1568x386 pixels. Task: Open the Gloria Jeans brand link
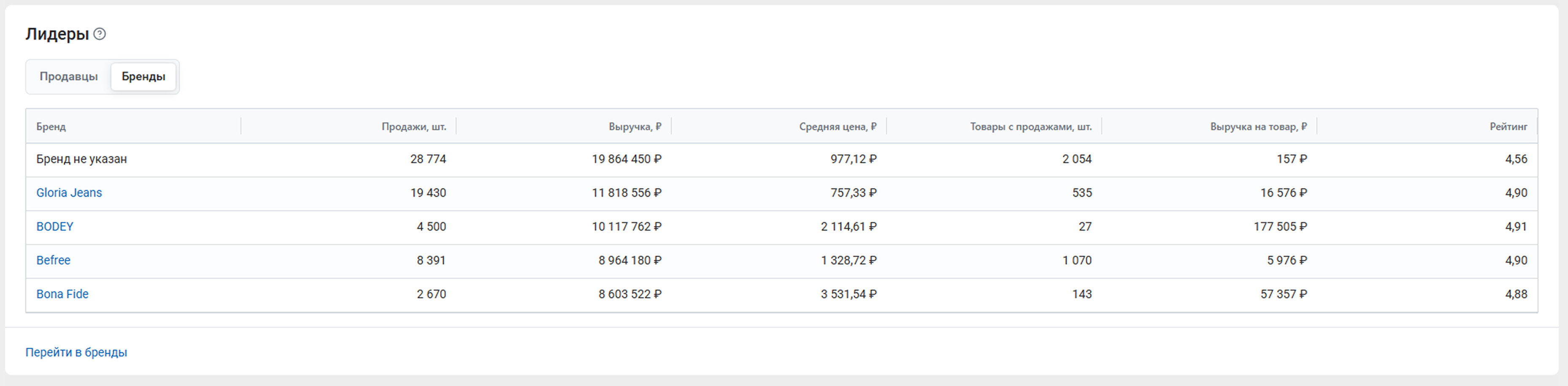click(x=69, y=193)
